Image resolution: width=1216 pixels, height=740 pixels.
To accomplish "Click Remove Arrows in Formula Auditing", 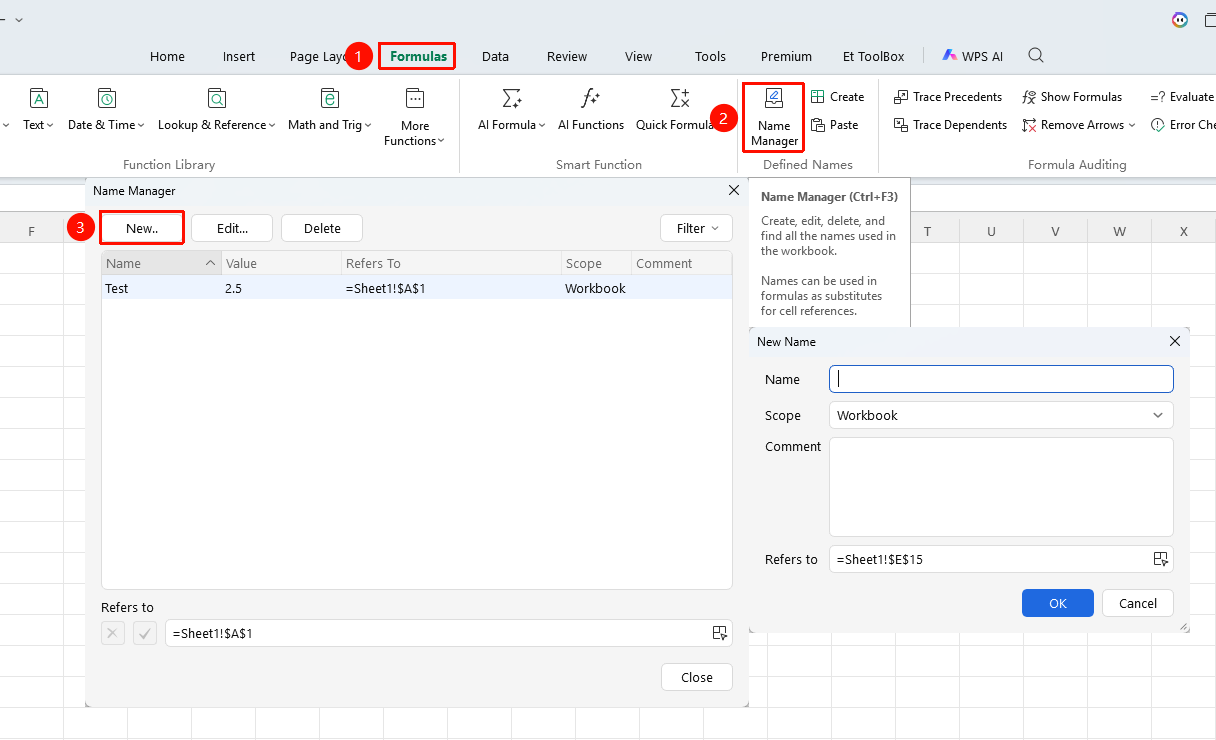I will pyautogui.click(x=1078, y=125).
